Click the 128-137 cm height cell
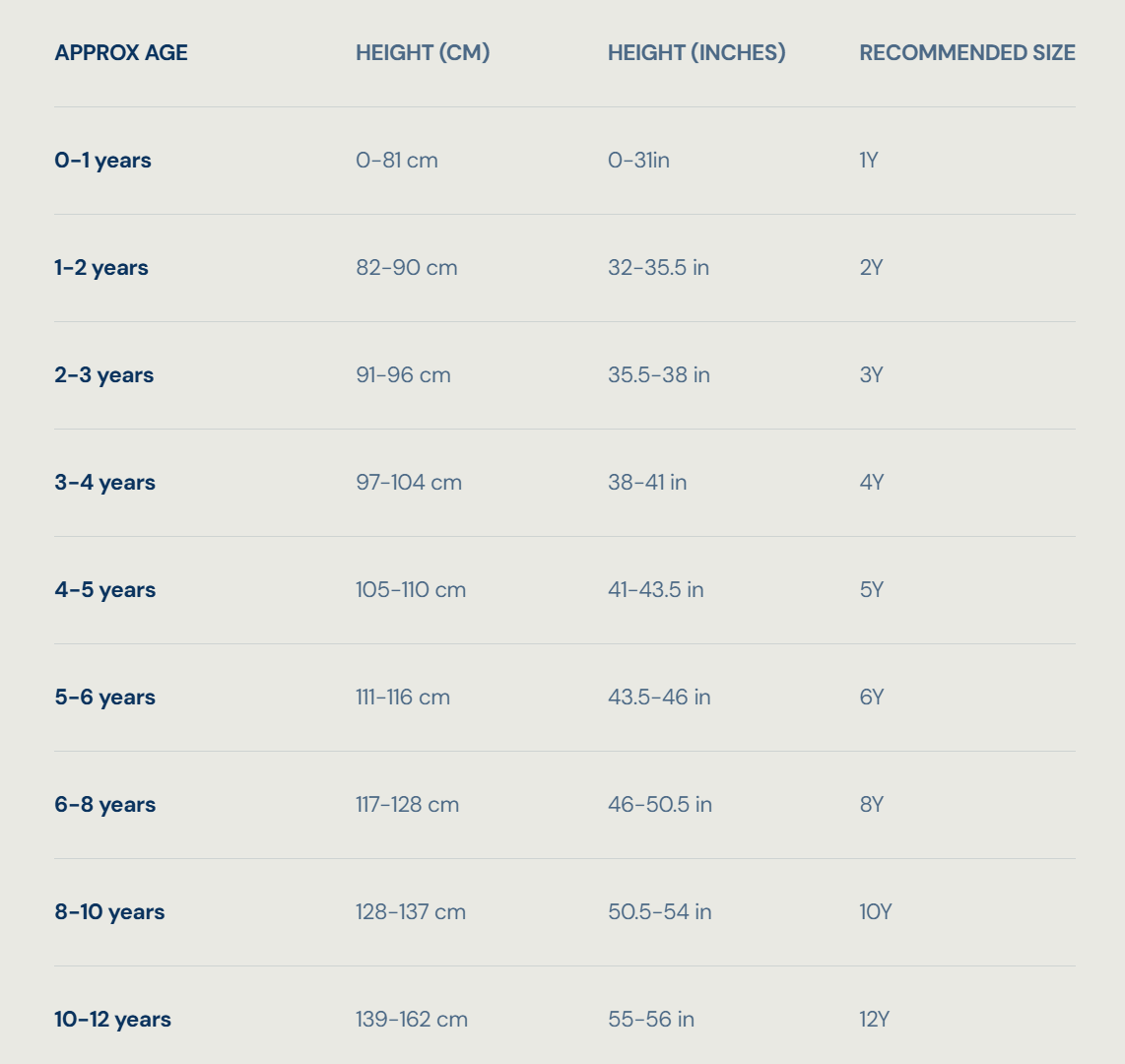The height and width of the screenshot is (1064, 1125). 411,912
